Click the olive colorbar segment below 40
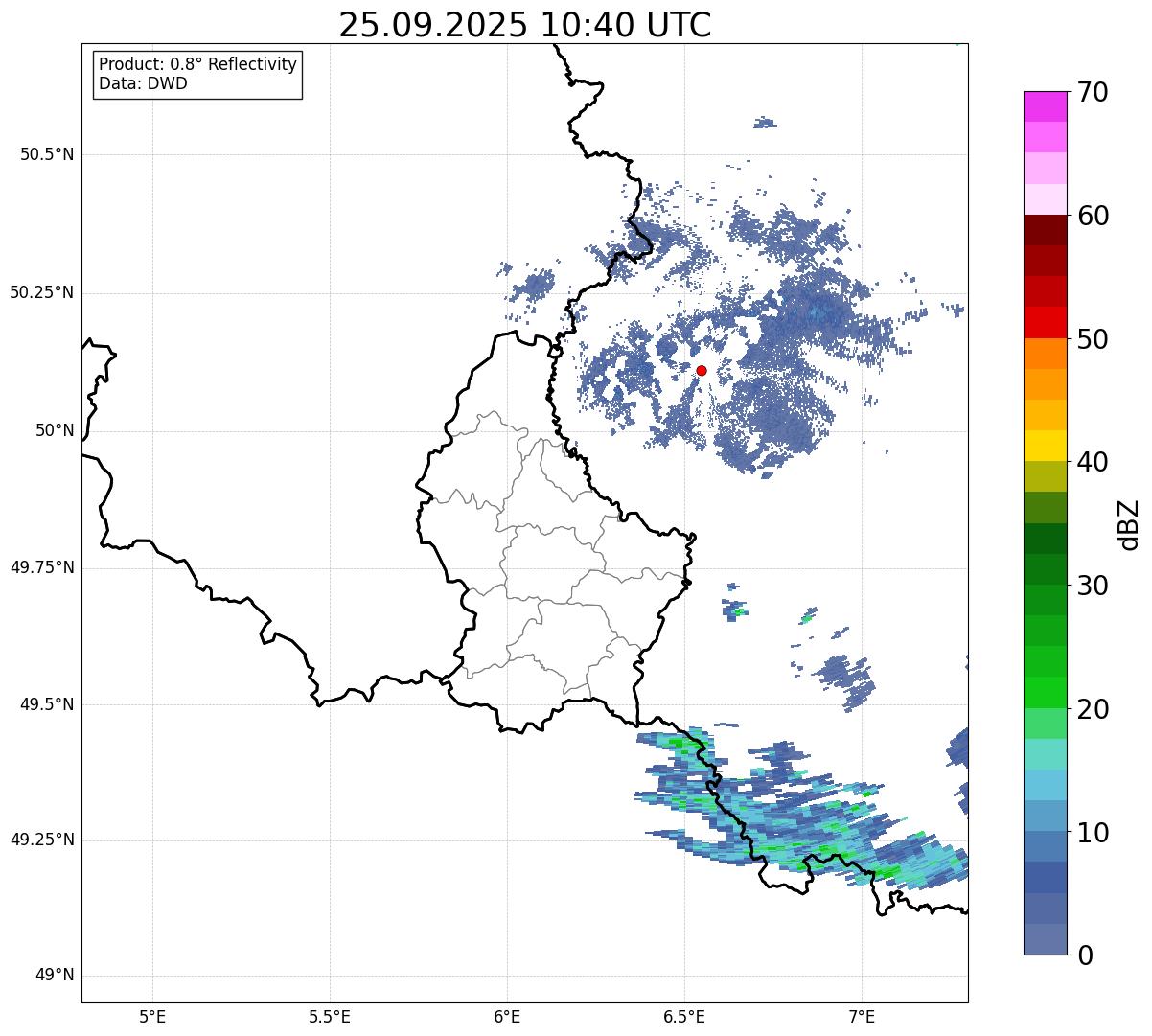Image resolution: width=1152 pixels, height=1036 pixels. [1045, 476]
